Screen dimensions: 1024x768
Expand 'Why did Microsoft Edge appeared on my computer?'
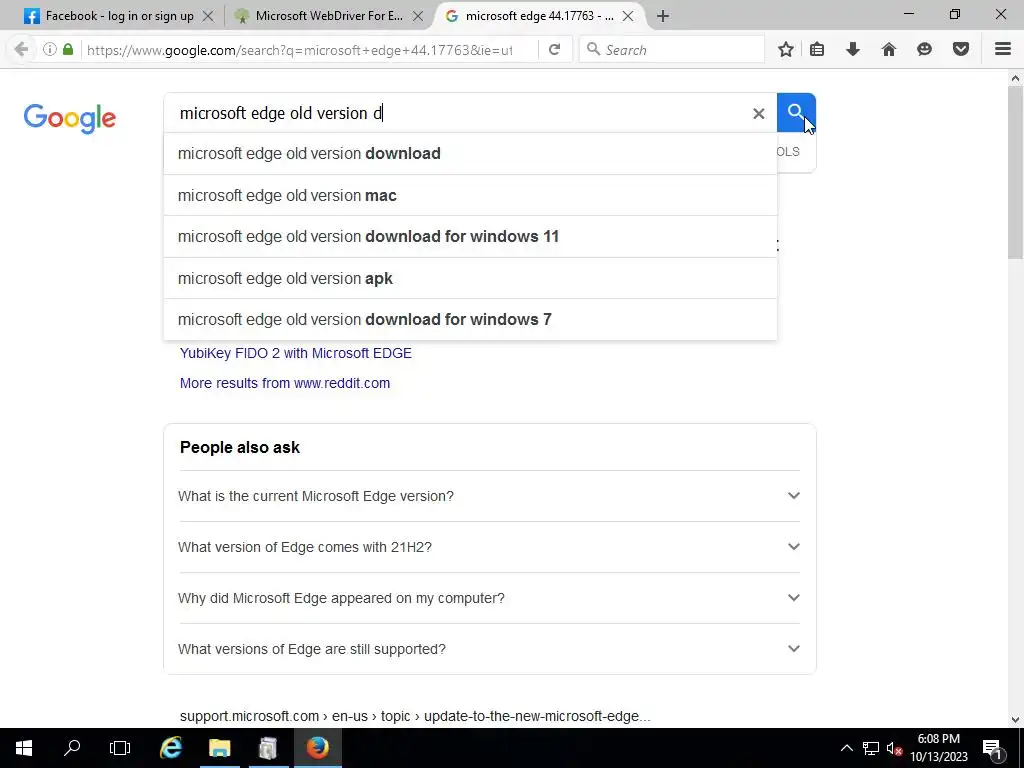(x=490, y=598)
